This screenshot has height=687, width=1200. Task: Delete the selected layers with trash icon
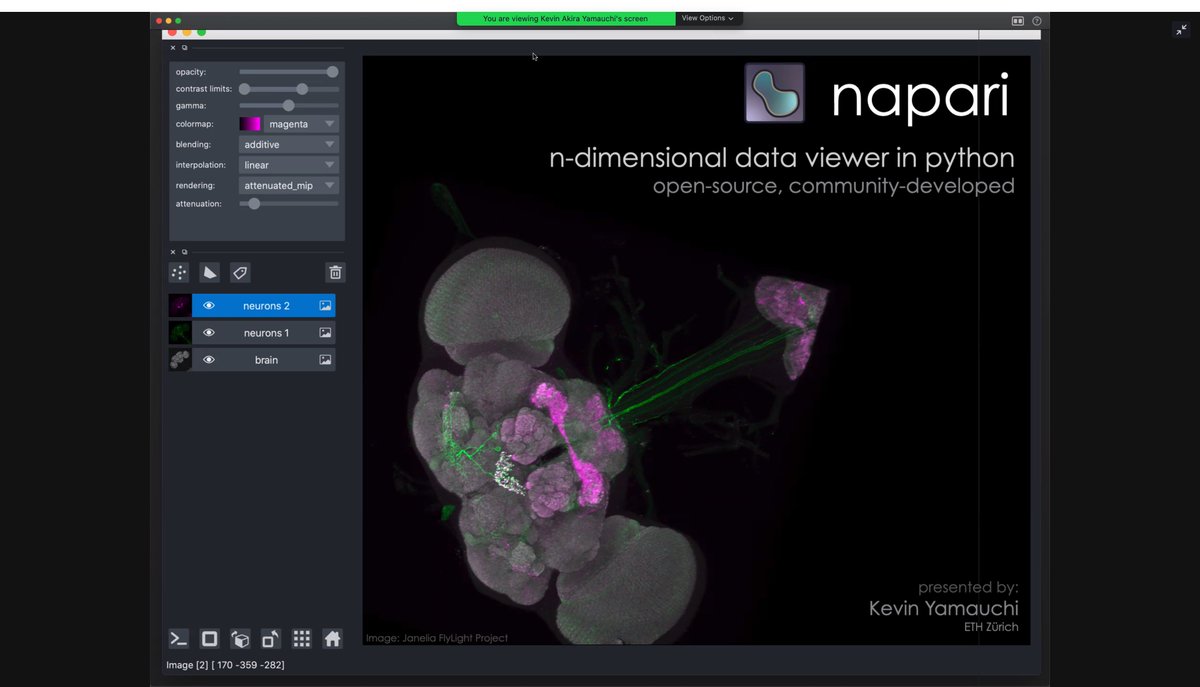335,272
